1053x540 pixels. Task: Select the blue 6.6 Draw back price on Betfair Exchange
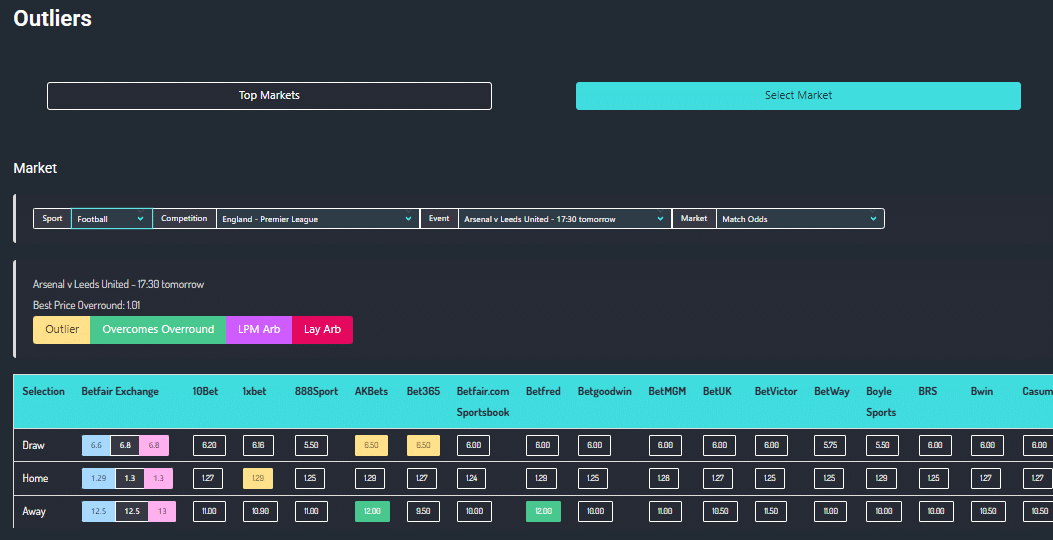click(x=96, y=445)
